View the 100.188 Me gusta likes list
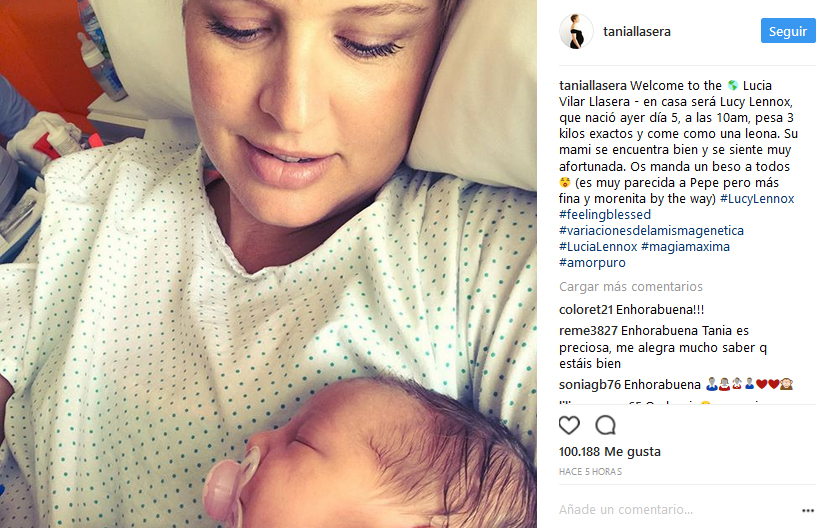 pos(609,452)
